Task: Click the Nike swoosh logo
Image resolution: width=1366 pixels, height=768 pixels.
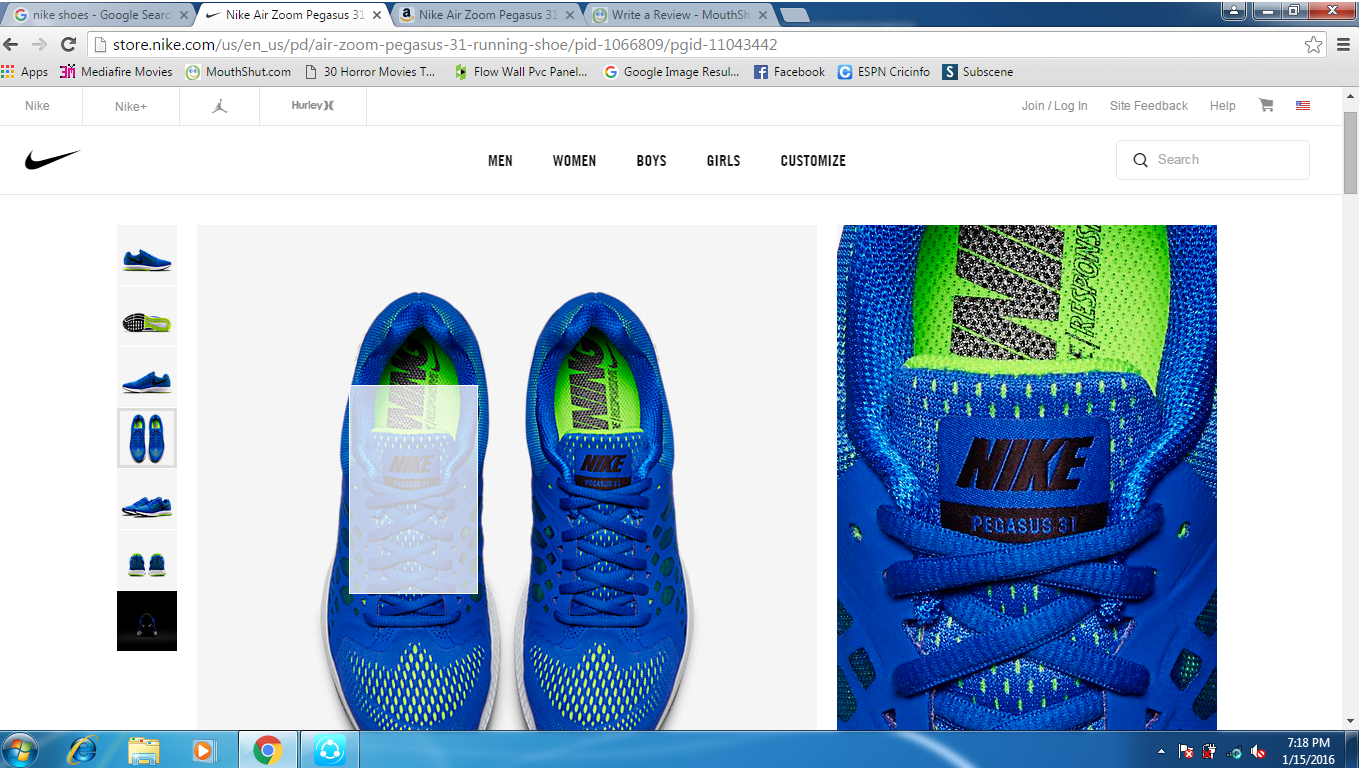Action: click(x=52, y=160)
